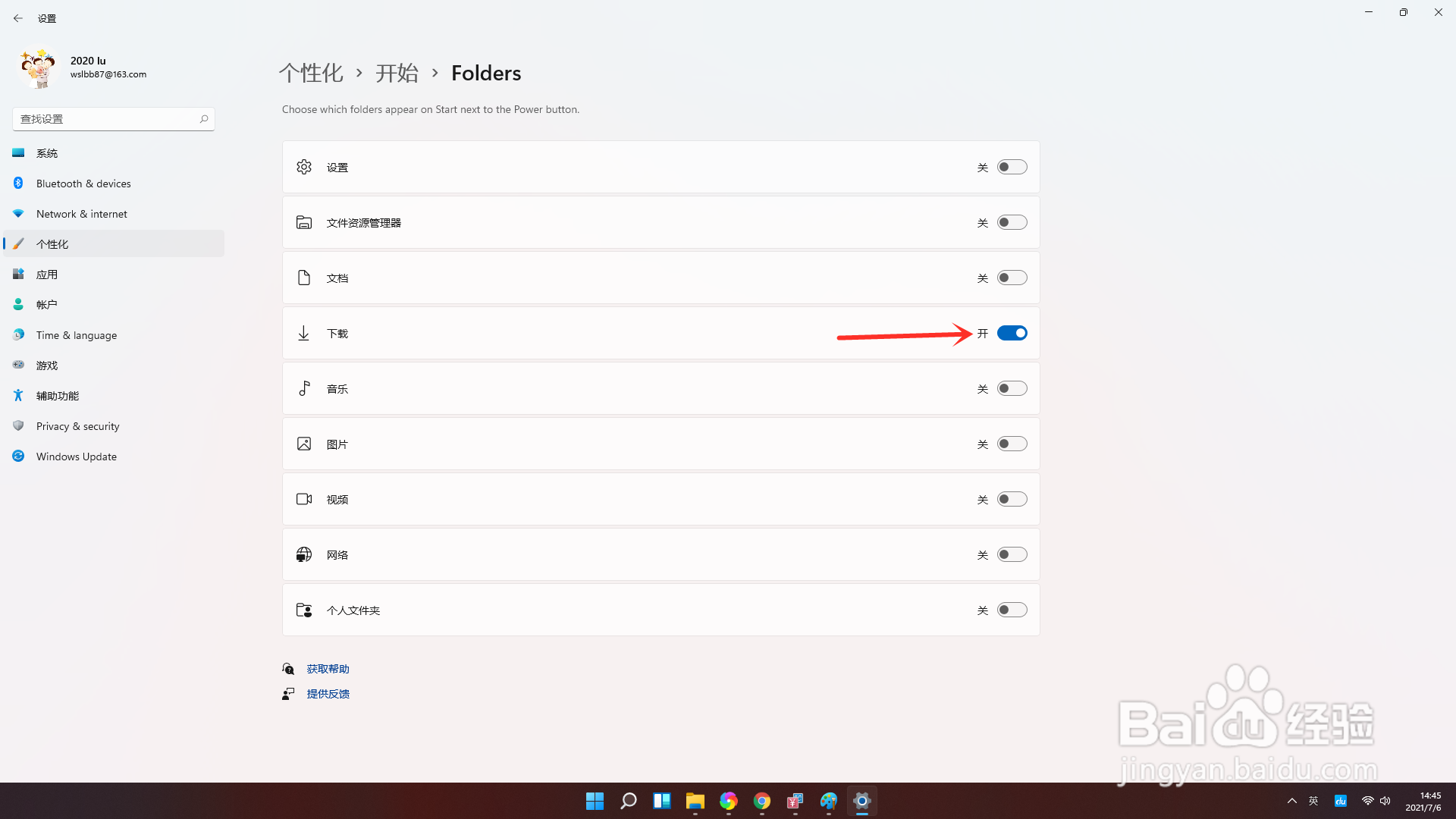
Task: Enable the 设置 folder toggle
Action: 1012,167
